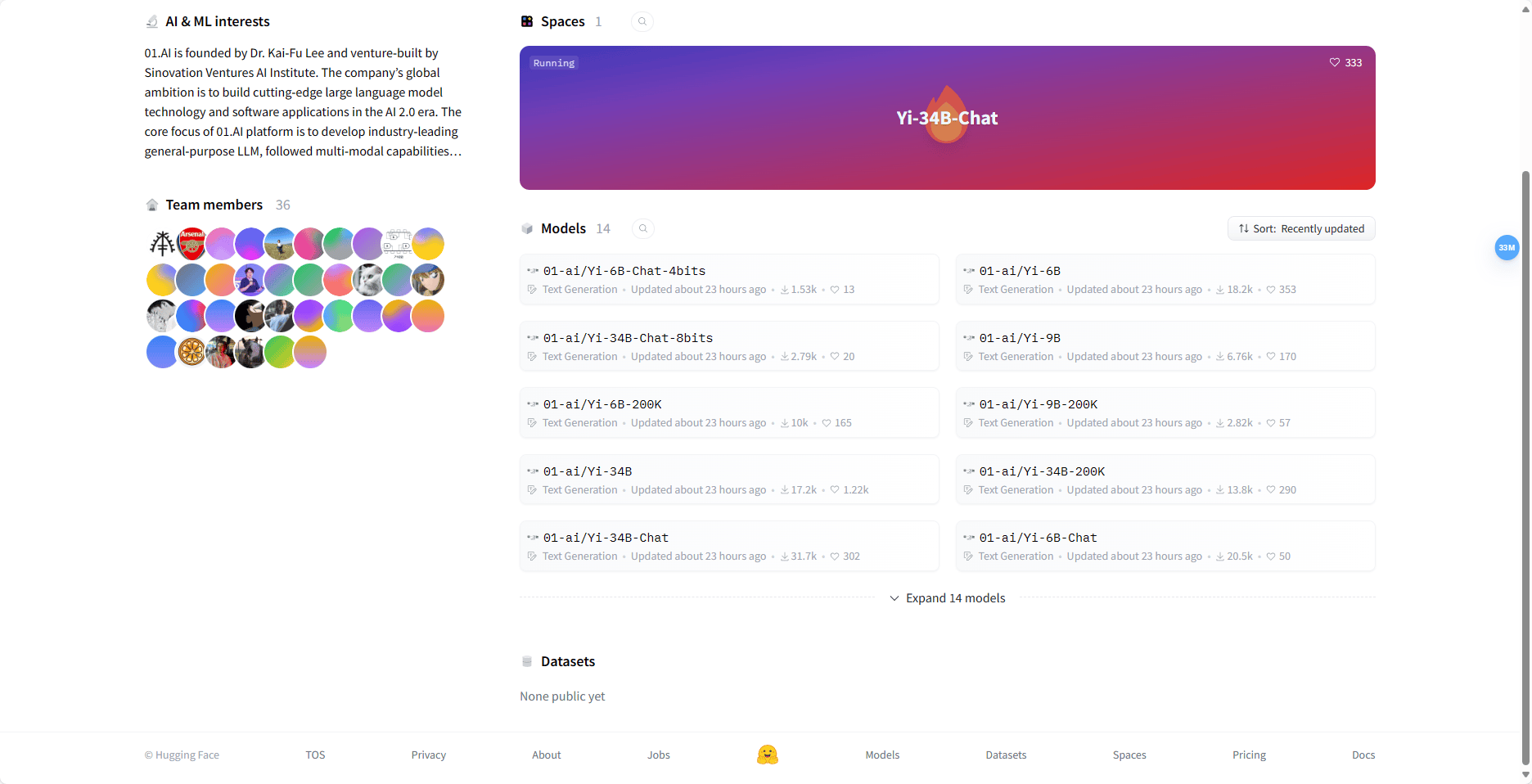Click the scrollbar down arrow
This screenshot has height=784, width=1532.
pyautogui.click(x=1525, y=774)
